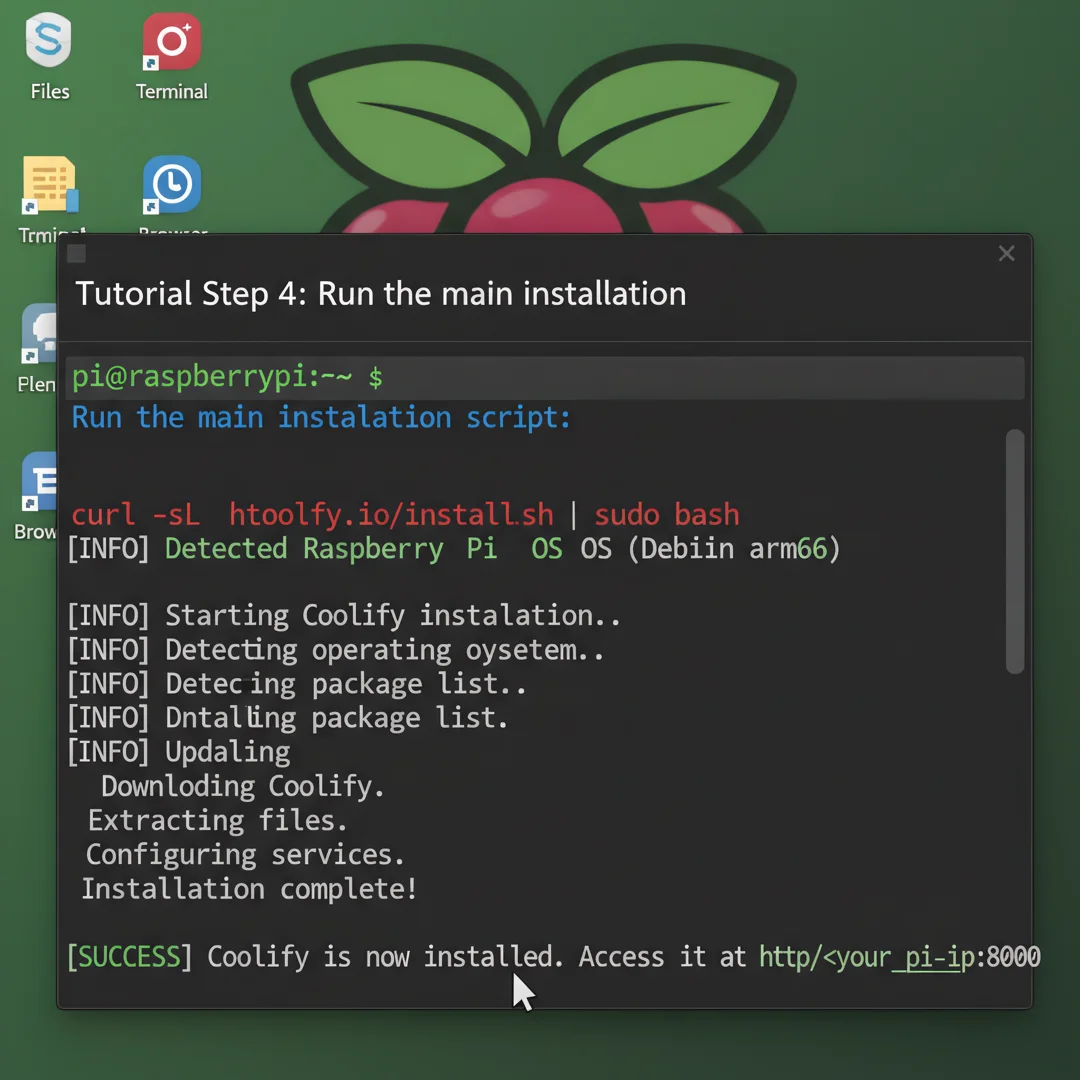This screenshot has width=1080, height=1080.
Task: Click the terminal vertical scrollbar
Action: coord(1015,551)
